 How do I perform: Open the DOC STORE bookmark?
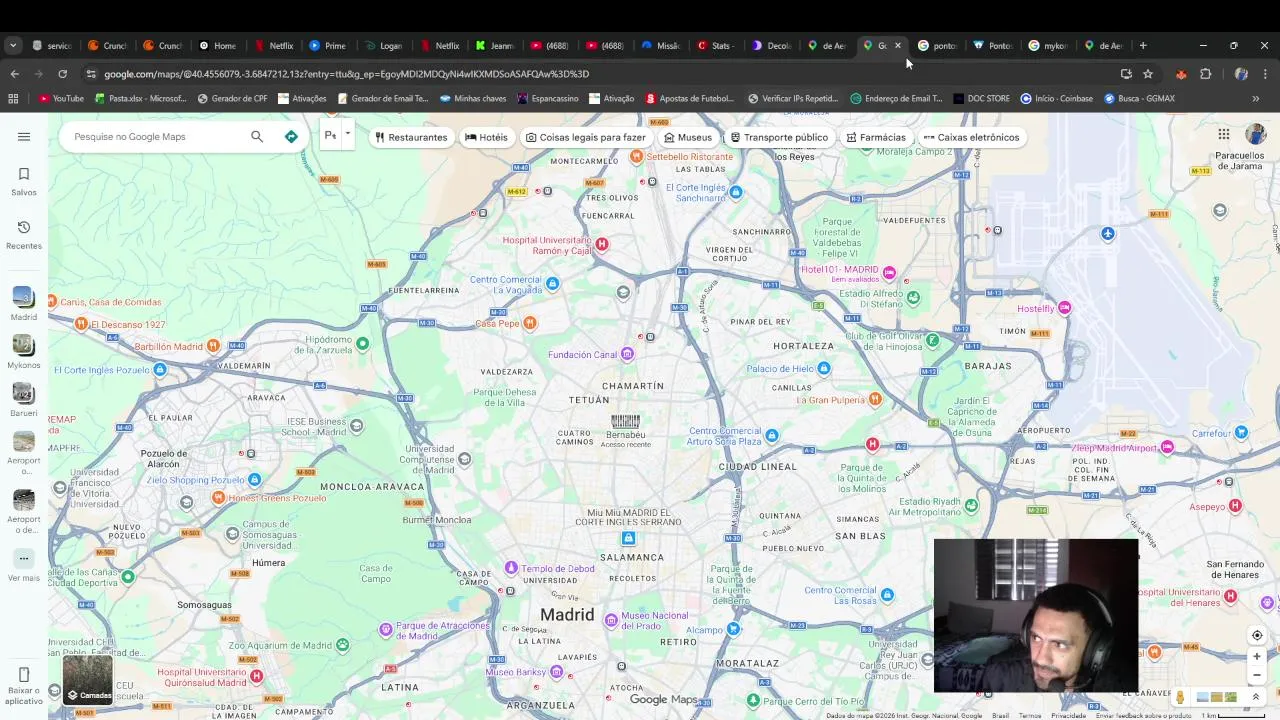coord(981,98)
